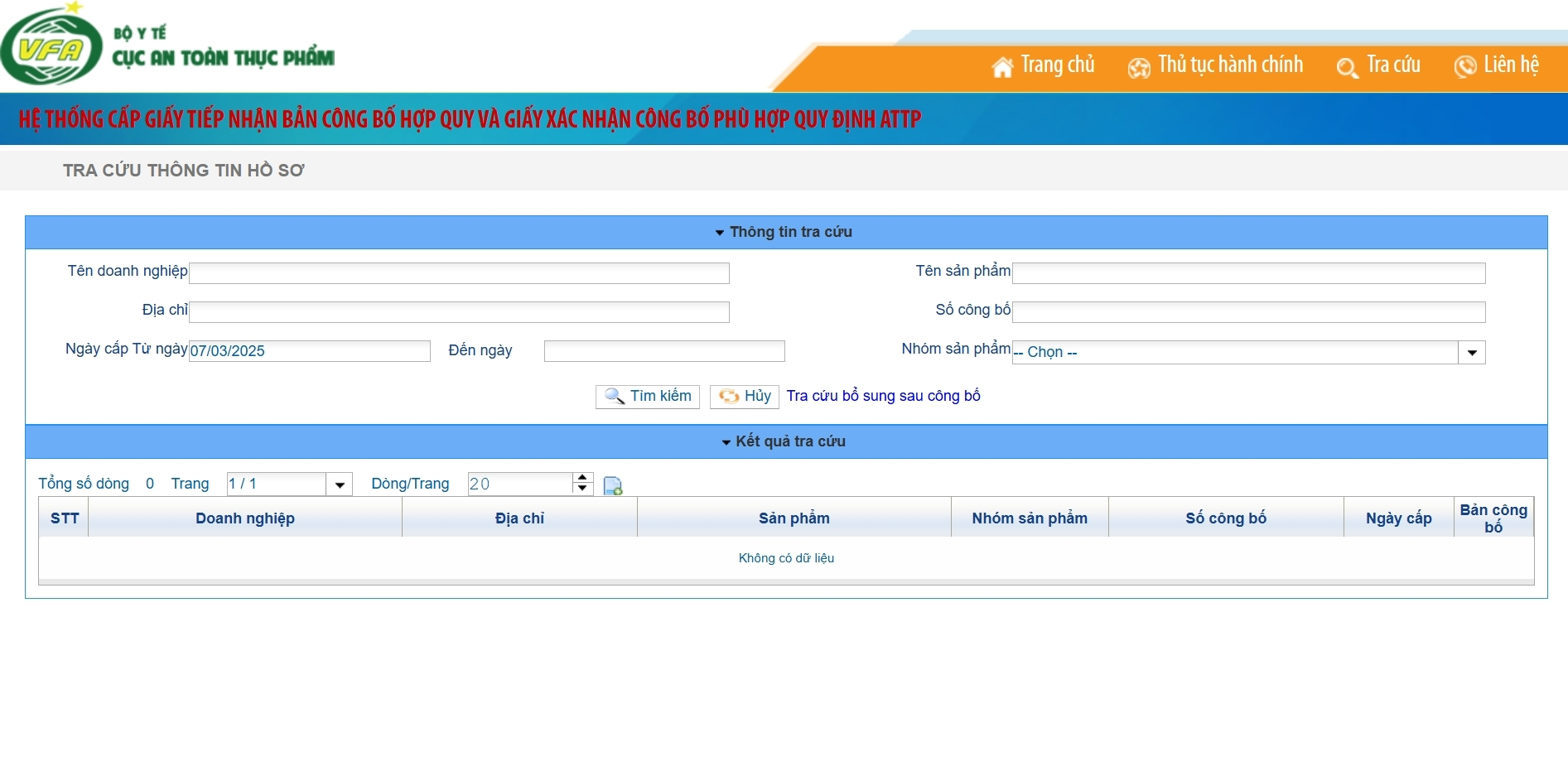Click the Số công bố column header
1568x776 pixels.
pyautogui.click(x=1226, y=518)
